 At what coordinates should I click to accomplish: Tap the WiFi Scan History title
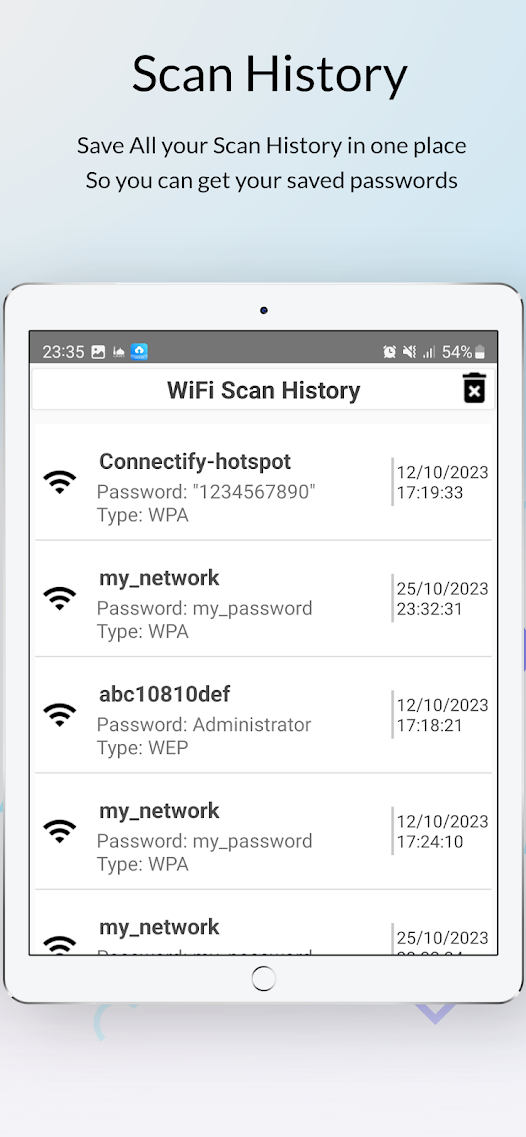263,390
